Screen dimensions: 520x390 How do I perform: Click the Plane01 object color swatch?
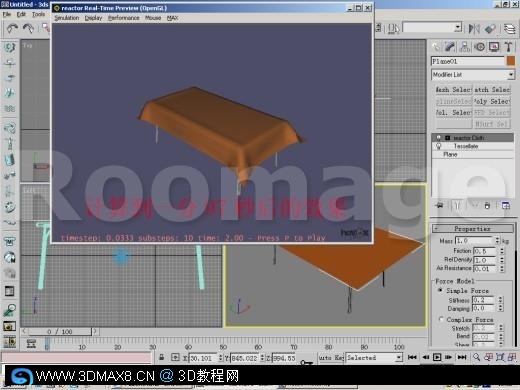point(511,61)
